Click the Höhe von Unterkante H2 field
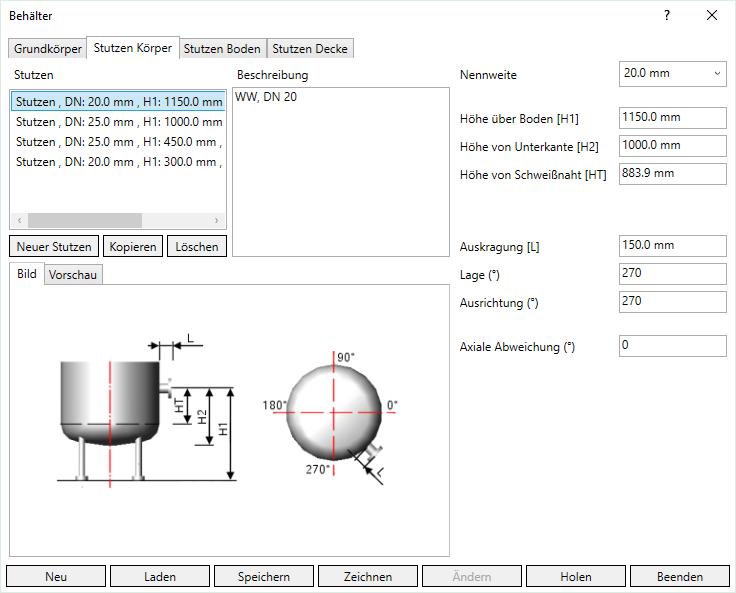736x593 pixels. [672, 146]
